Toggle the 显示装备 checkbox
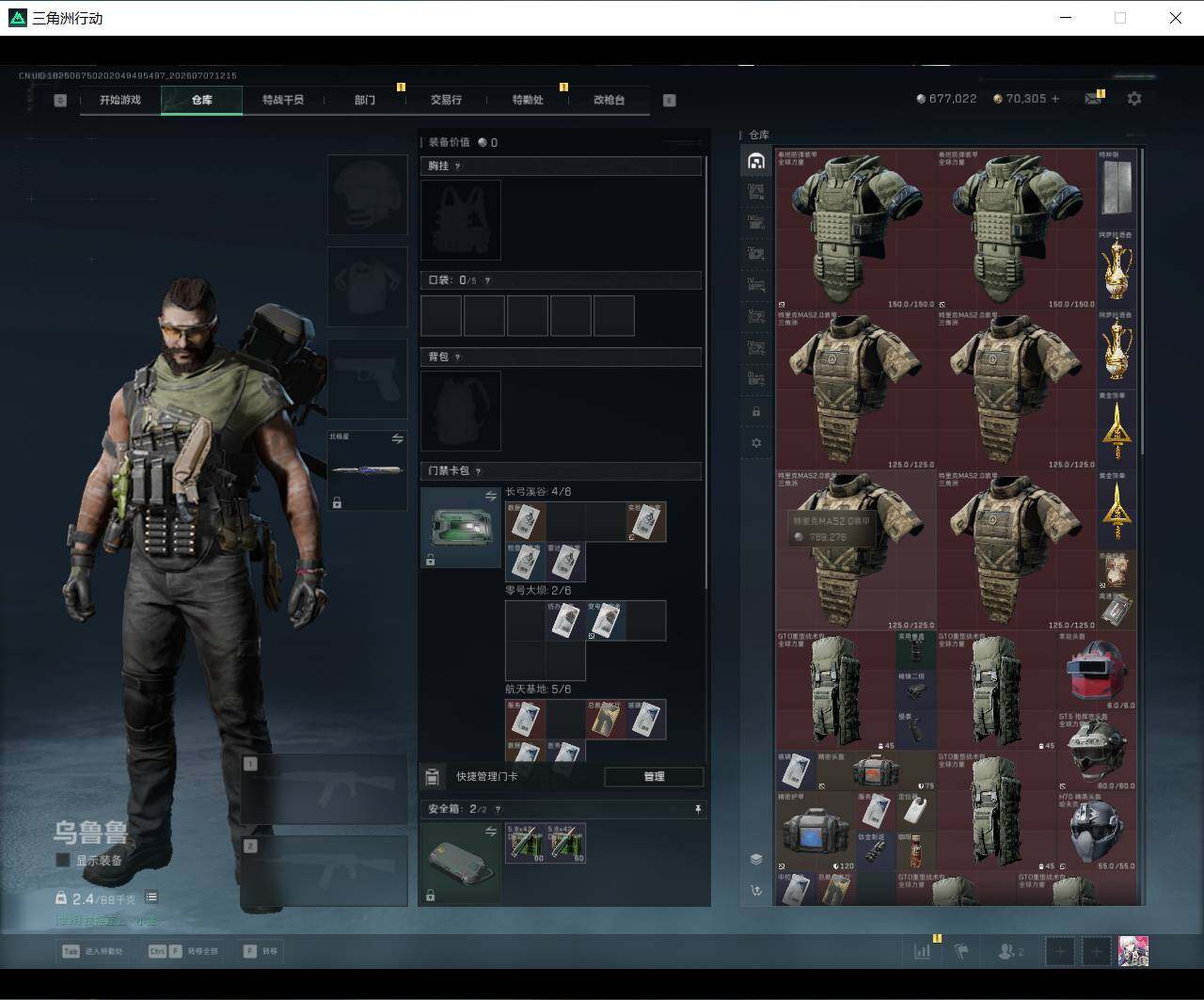Viewport: 1204px width, 1000px height. pyautogui.click(x=63, y=860)
